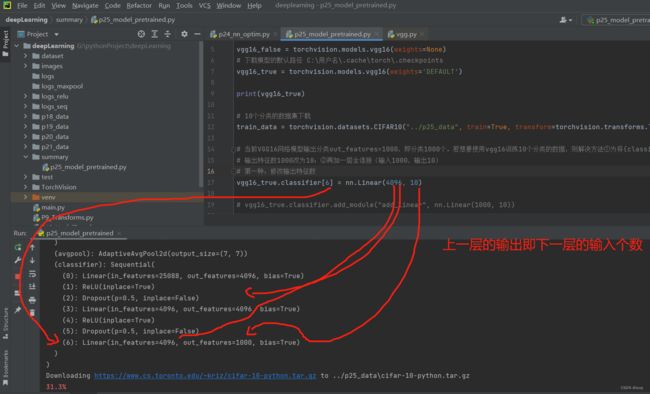The height and width of the screenshot is (394, 650).
Task: Click the up arrow in Run panel
Action: 32,248
